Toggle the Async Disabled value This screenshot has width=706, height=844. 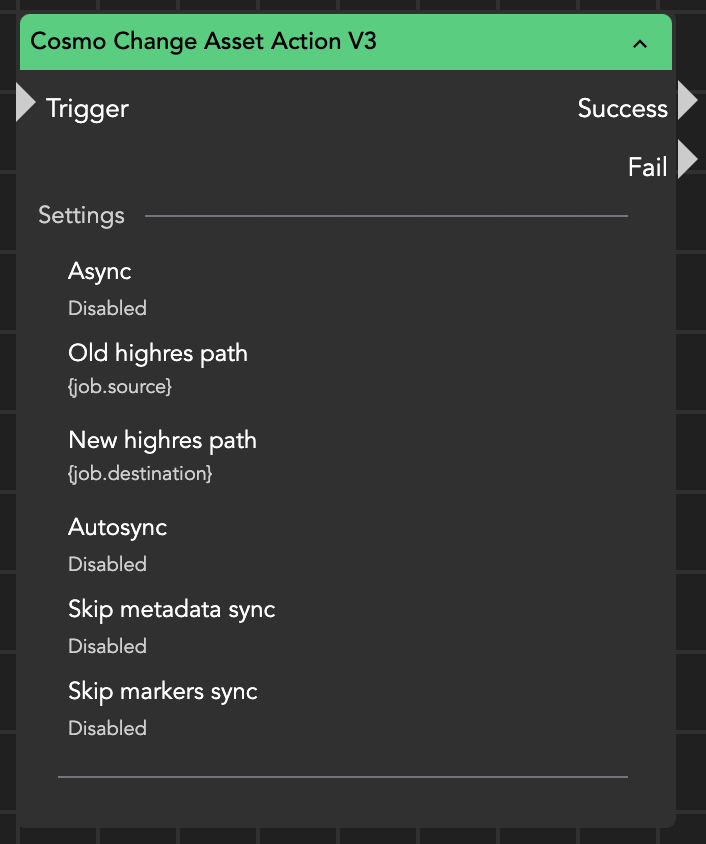pos(107,308)
